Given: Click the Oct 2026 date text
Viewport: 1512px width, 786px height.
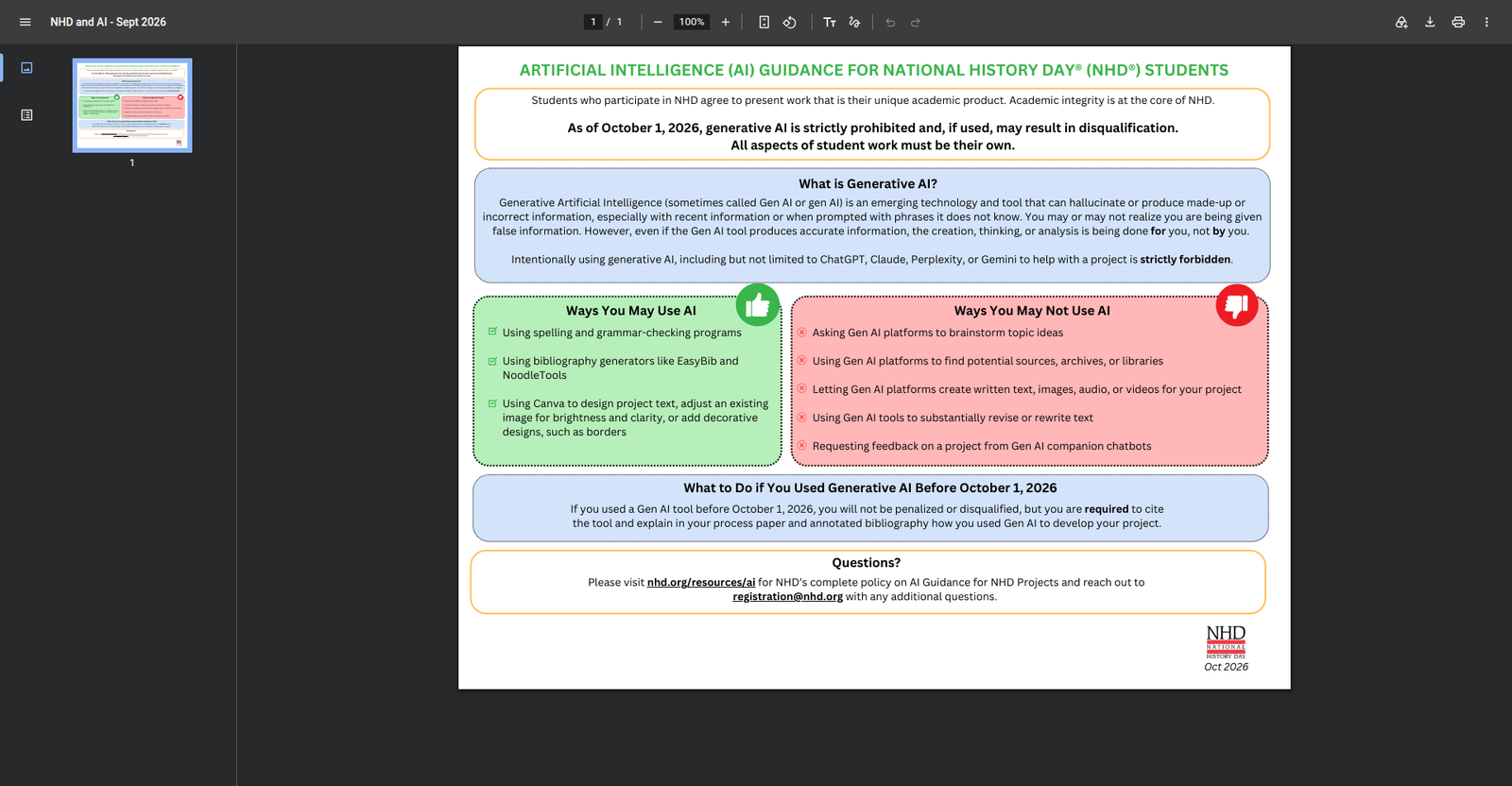Looking at the screenshot, I should (x=1226, y=667).
